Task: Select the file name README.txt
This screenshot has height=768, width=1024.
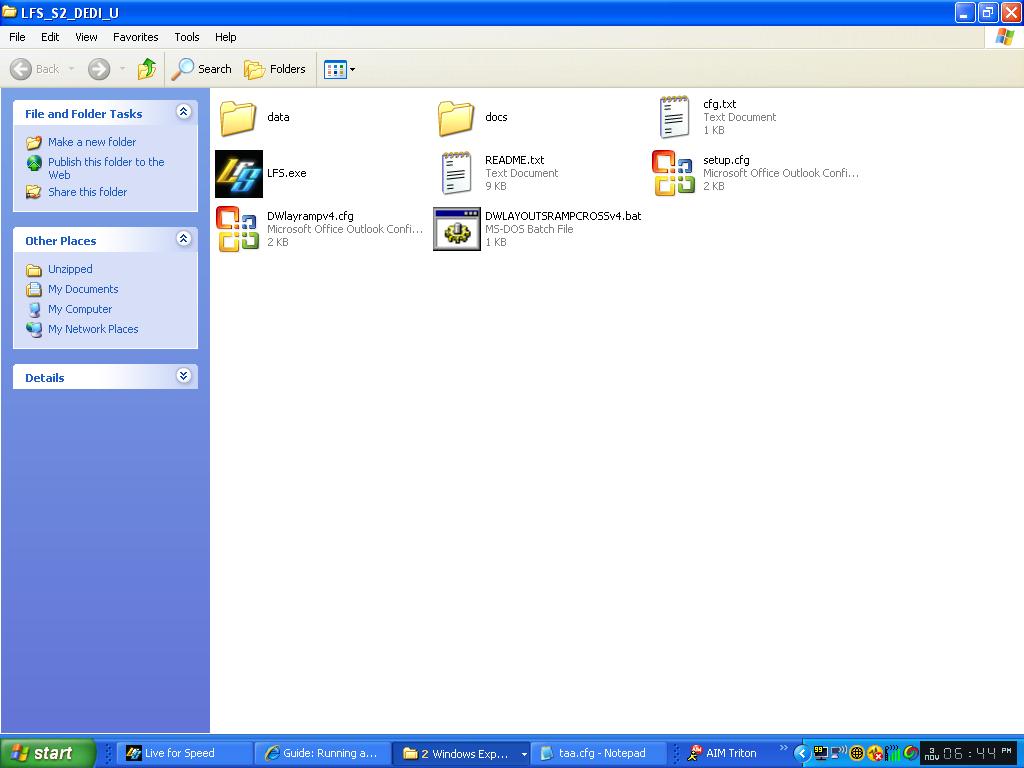Action: tap(515, 160)
